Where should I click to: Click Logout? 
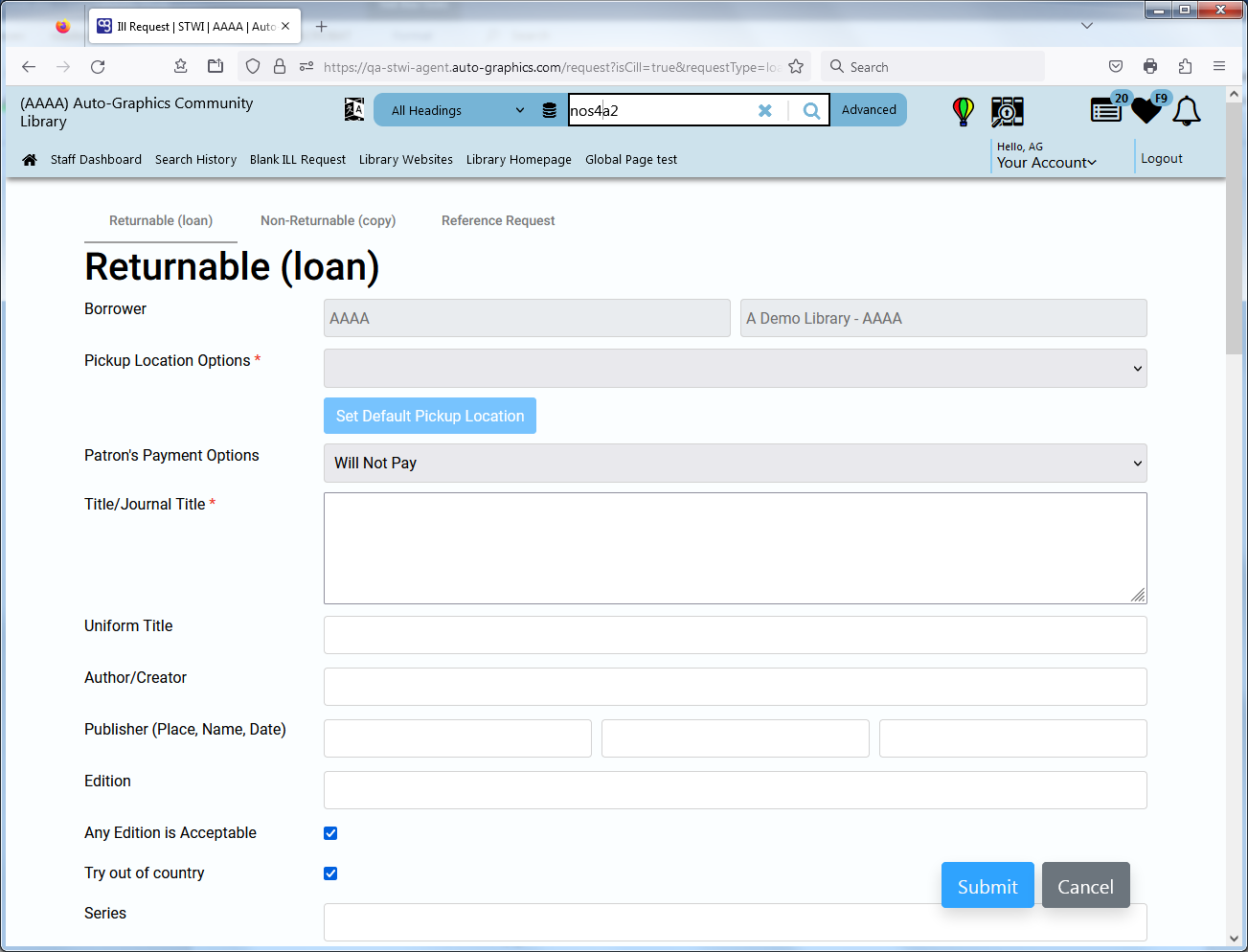click(1162, 159)
